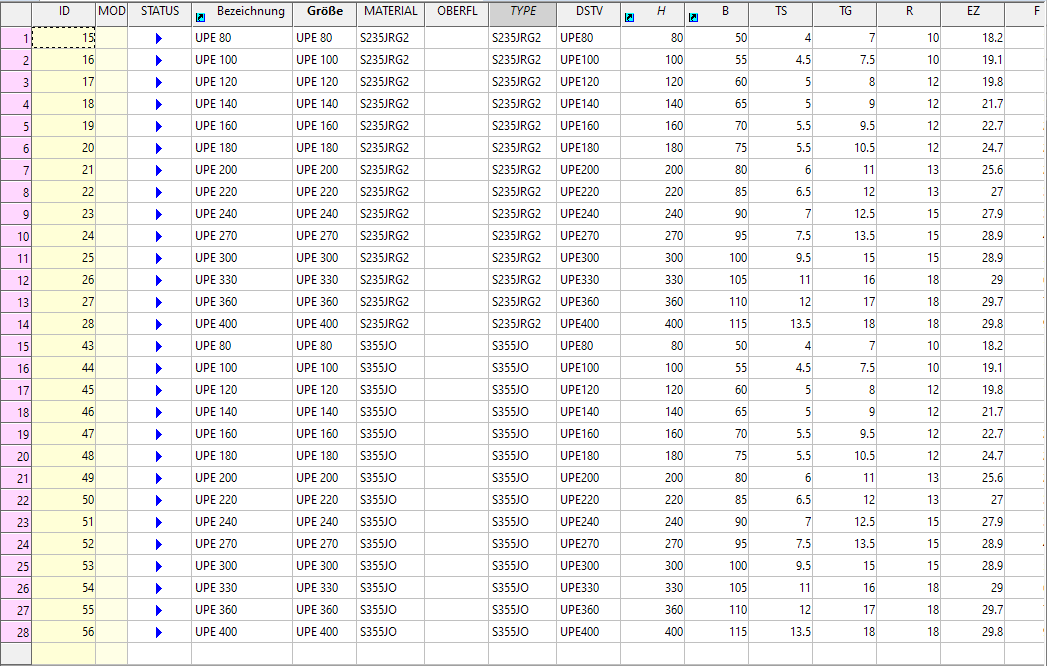Click the blue status arrow in row 28
This screenshot has width=1049, height=666.
tap(158, 632)
